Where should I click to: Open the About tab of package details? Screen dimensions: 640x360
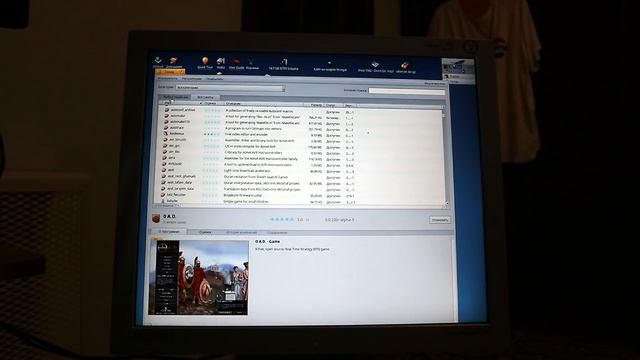coord(169,232)
